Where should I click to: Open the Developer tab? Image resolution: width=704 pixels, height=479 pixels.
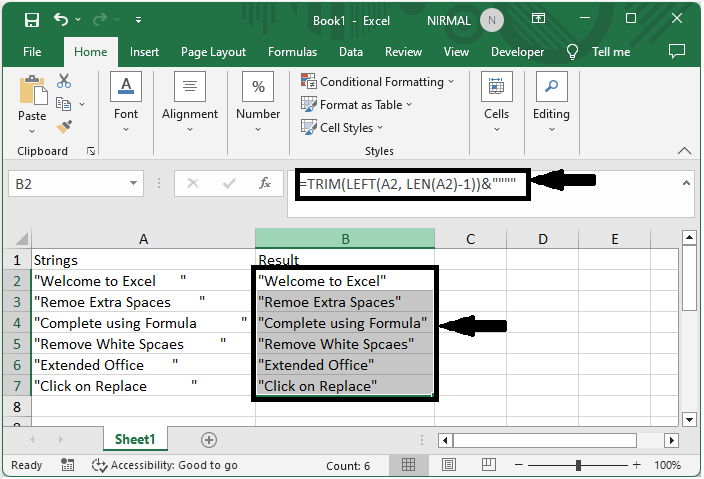coord(517,52)
